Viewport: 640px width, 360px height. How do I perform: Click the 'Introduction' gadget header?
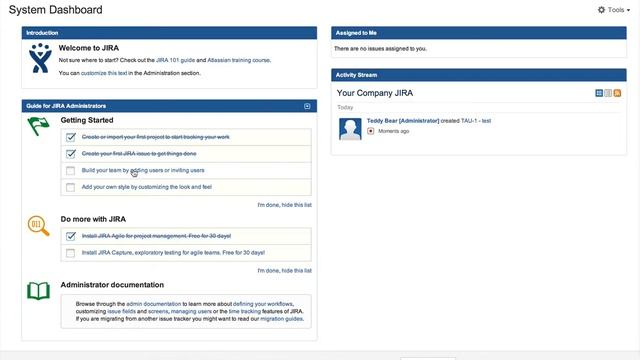169,33
